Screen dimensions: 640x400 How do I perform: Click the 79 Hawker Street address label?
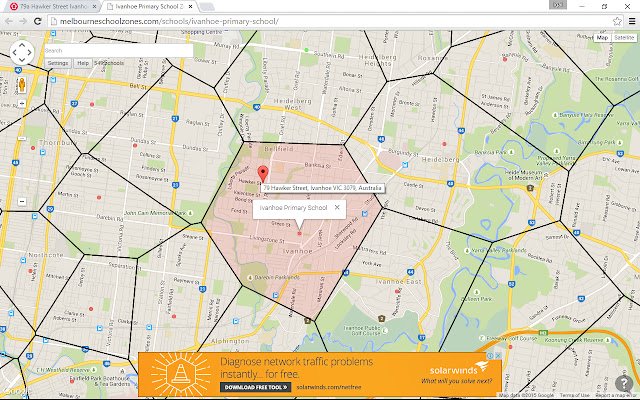click(322, 188)
